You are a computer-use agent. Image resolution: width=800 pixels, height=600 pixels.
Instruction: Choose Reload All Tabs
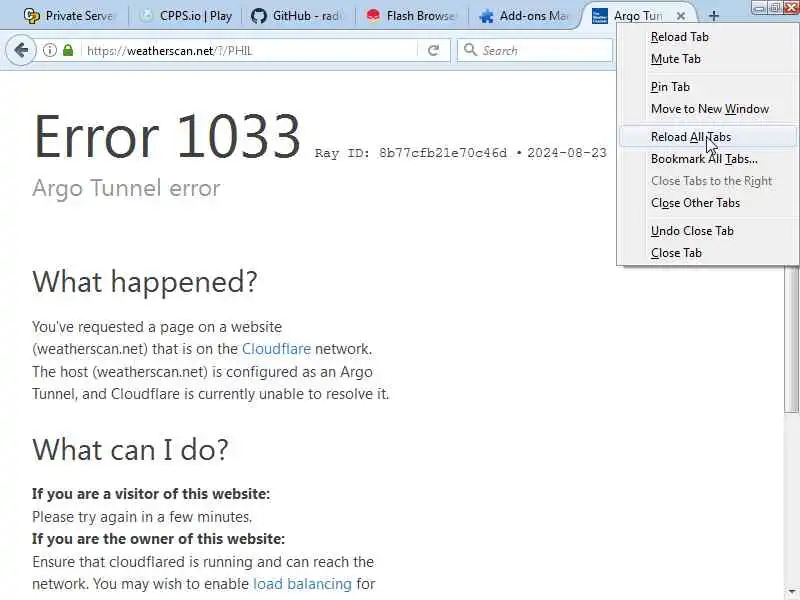pyautogui.click(x=707, y=137)
